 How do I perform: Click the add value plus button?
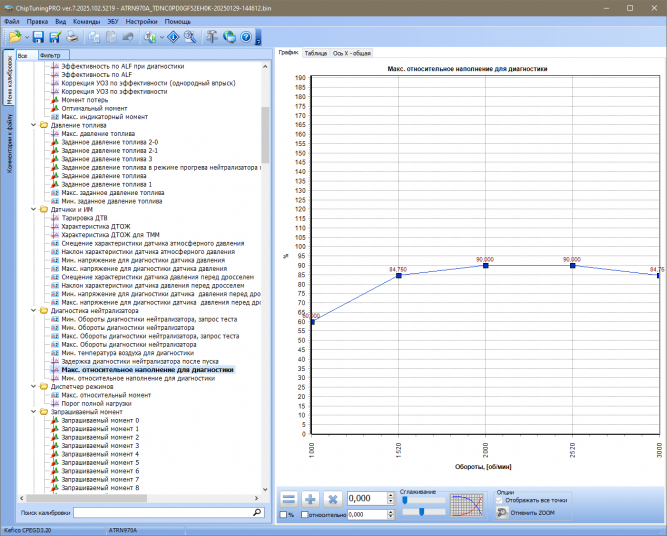coord(311,499)
